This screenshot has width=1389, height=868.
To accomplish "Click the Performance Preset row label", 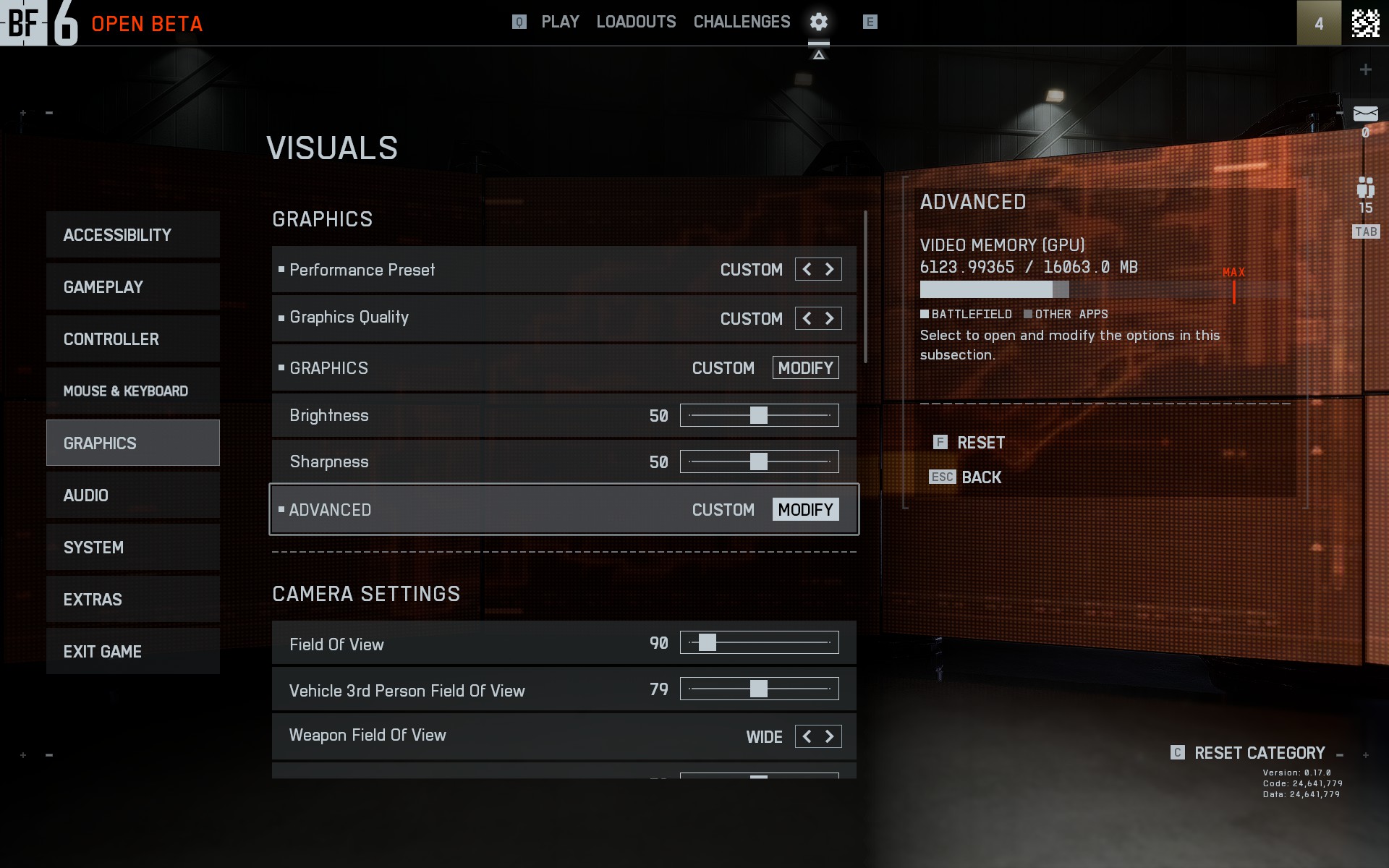I will point(362,270).
